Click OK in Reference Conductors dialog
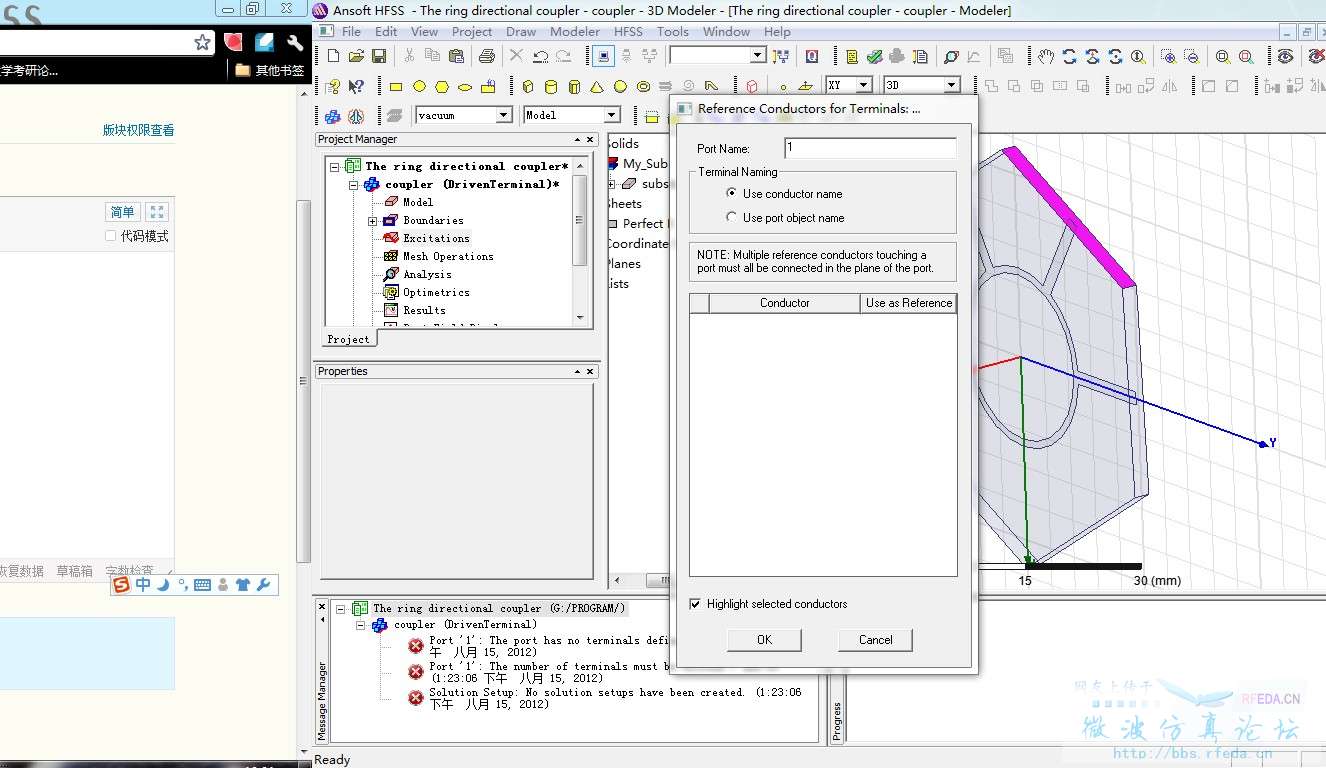1326x768 pixels. tap(764, 640)
